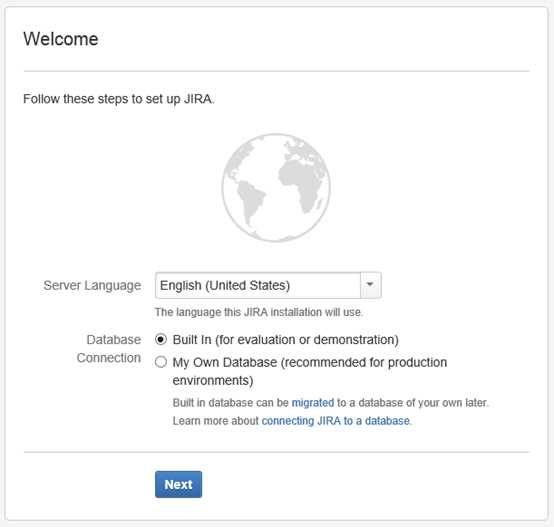Viewport: 554px width, 527px height.
Task: Click the word 'environments)' under My Own Database
Action: point(213,381)
